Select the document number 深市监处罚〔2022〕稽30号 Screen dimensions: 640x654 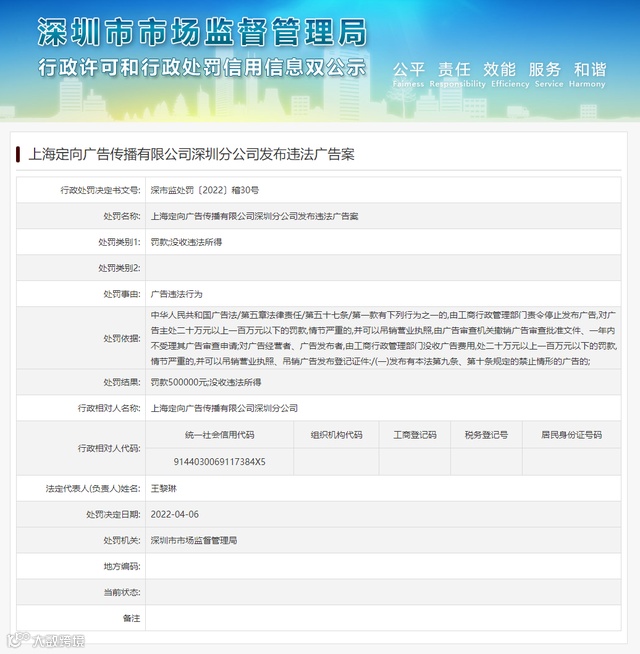(x=204, y=190)
